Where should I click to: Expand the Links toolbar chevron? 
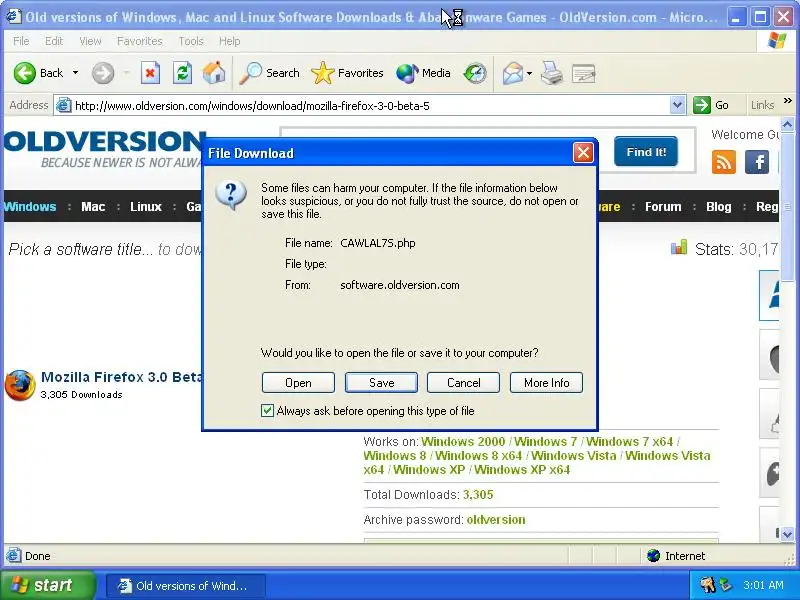tap(787, 101)
